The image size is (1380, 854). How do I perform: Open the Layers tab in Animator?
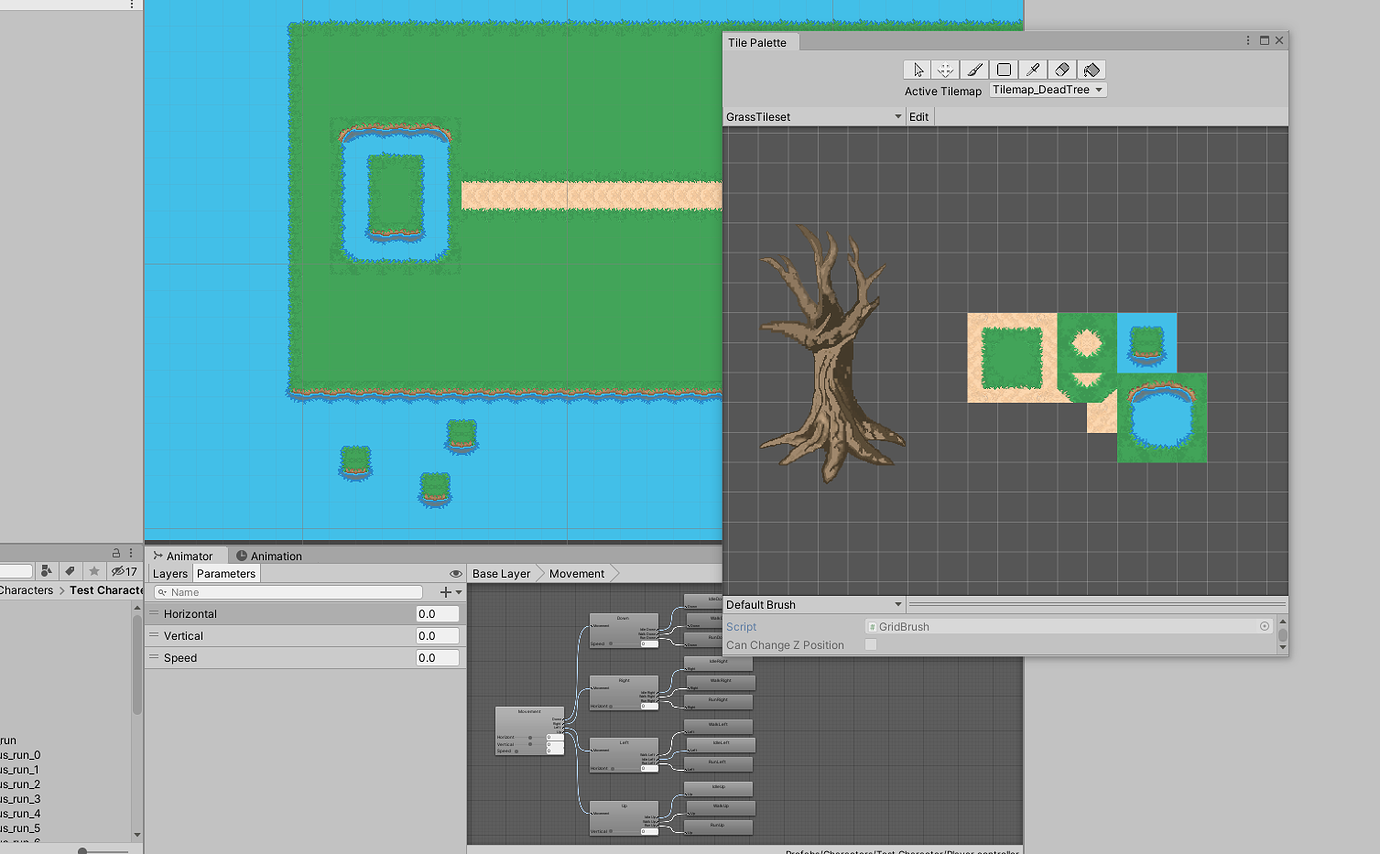pos(170,573)
